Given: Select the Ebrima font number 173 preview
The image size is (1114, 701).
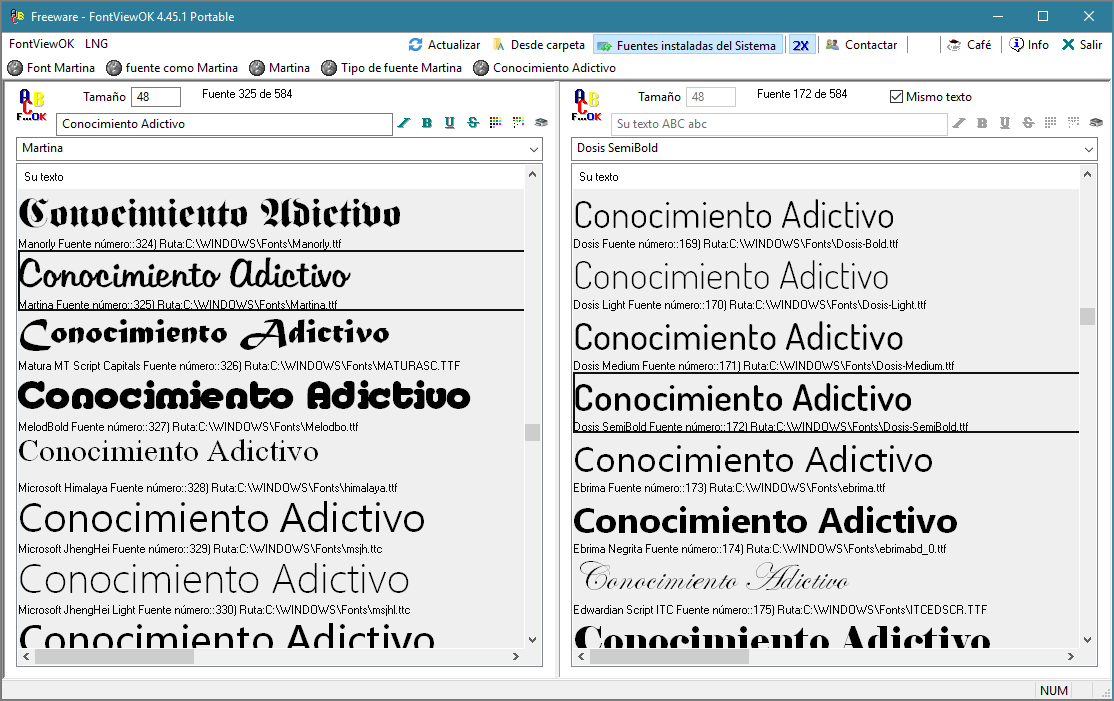Looking at the screenshot, I should tap(826, 464).
